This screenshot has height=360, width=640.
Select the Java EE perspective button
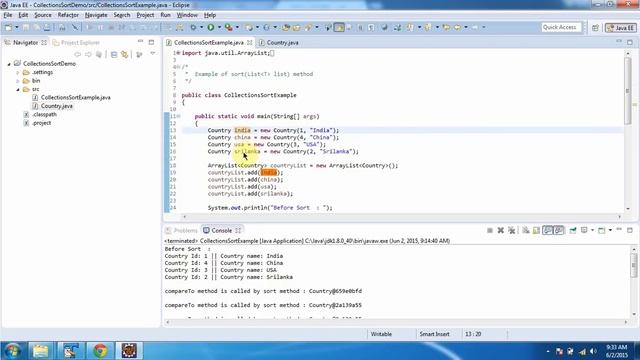[x=621, y=28]
